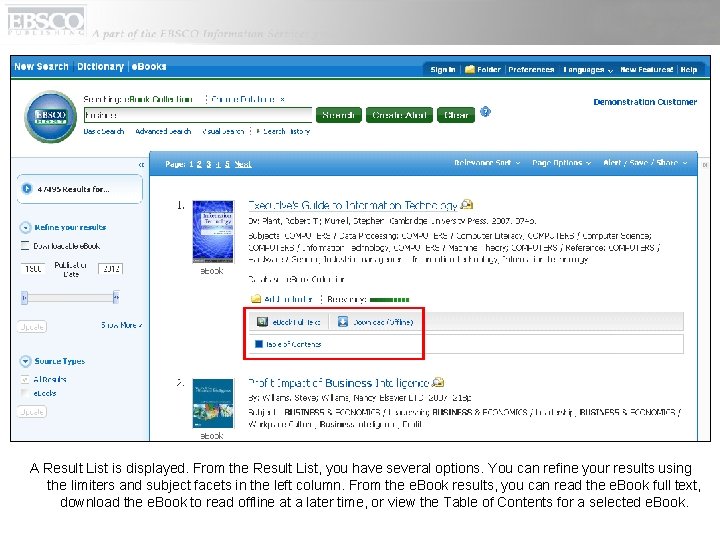This screenshot has height=540, width=720.
Task: Click the EBSCOhost round logo
Action: pyautogui.click(x=51, y=117)
